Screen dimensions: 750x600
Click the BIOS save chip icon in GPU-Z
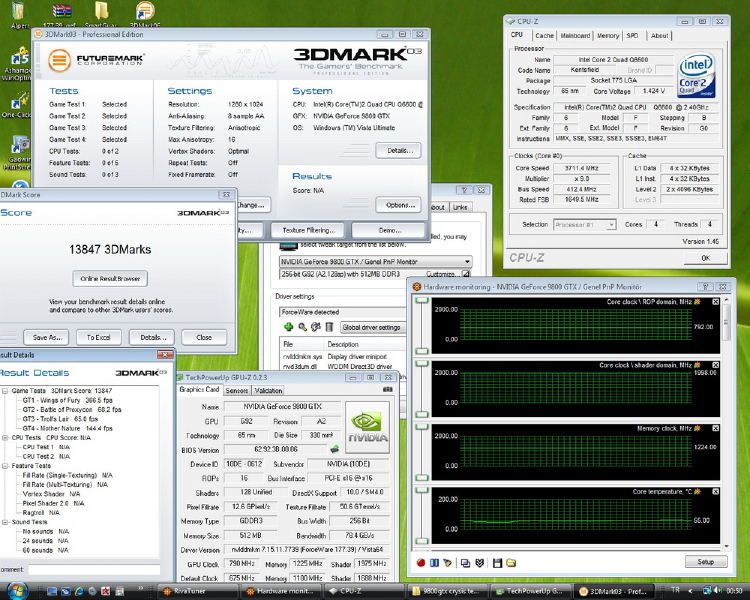point(335,449)
